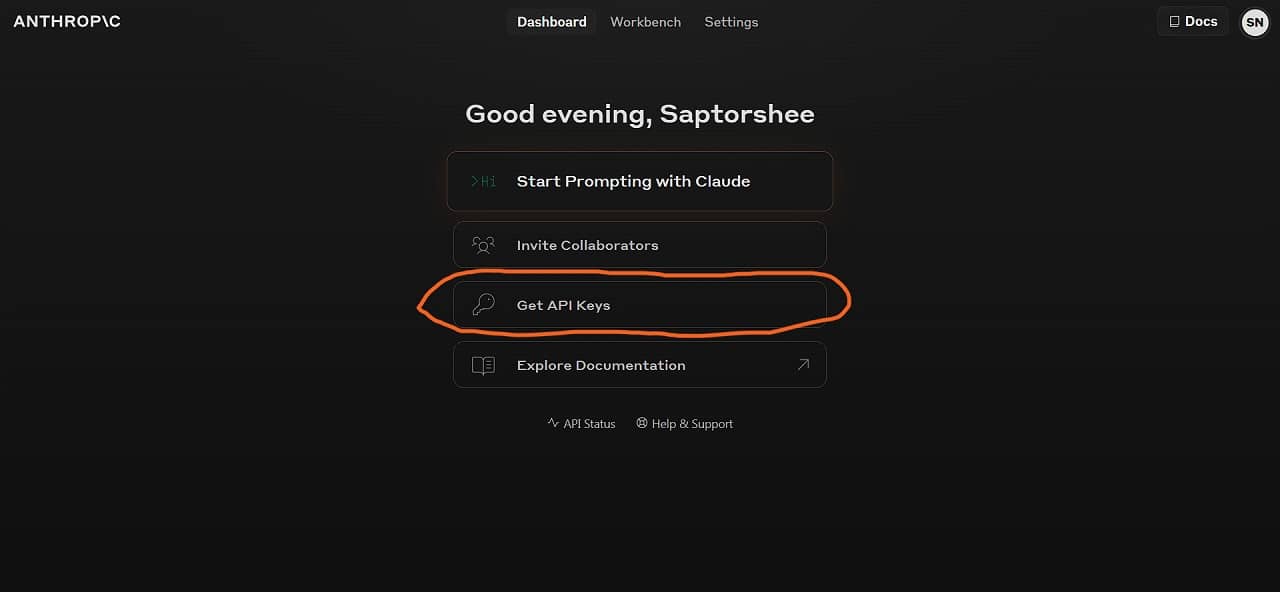
Task: Click the Docs button
Action: coord(1192,21)
